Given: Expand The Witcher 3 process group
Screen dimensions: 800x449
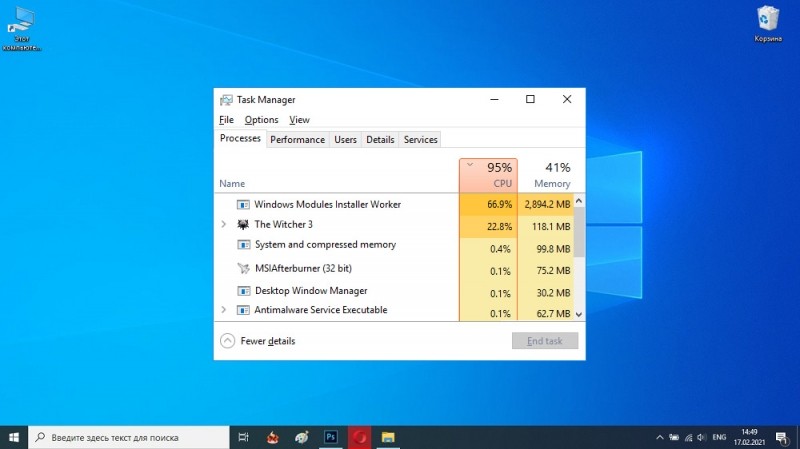Looking at the screenshot, I should pyautogui.click(x=223, y=224).
